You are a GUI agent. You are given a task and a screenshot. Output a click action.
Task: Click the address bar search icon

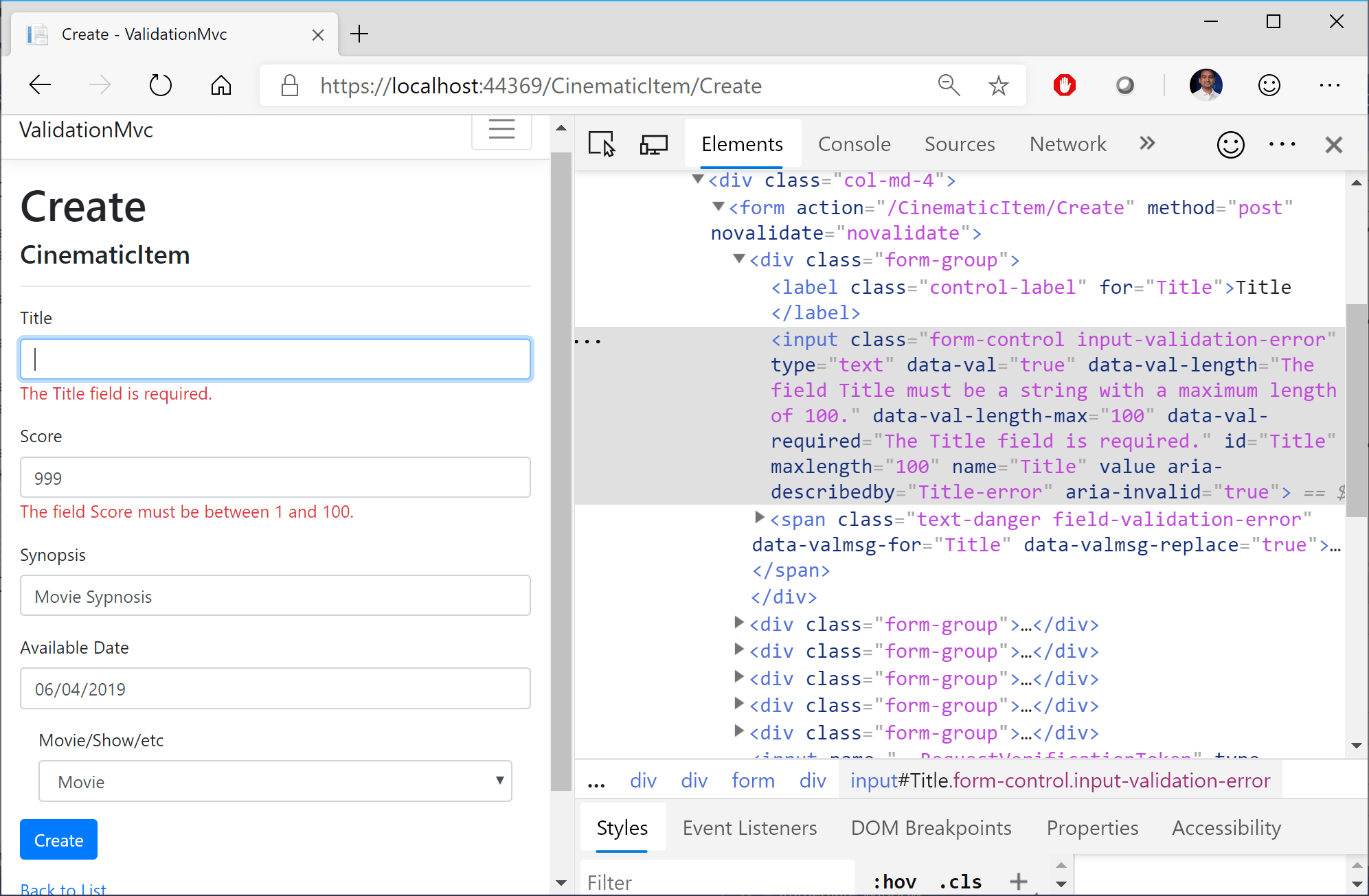pos(949,84)
